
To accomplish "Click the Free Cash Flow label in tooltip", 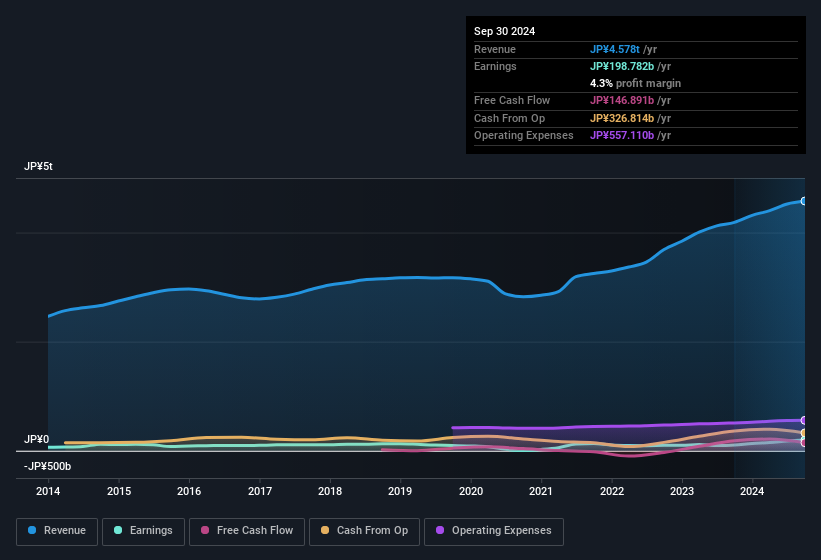I will click(x=512, y=100).
